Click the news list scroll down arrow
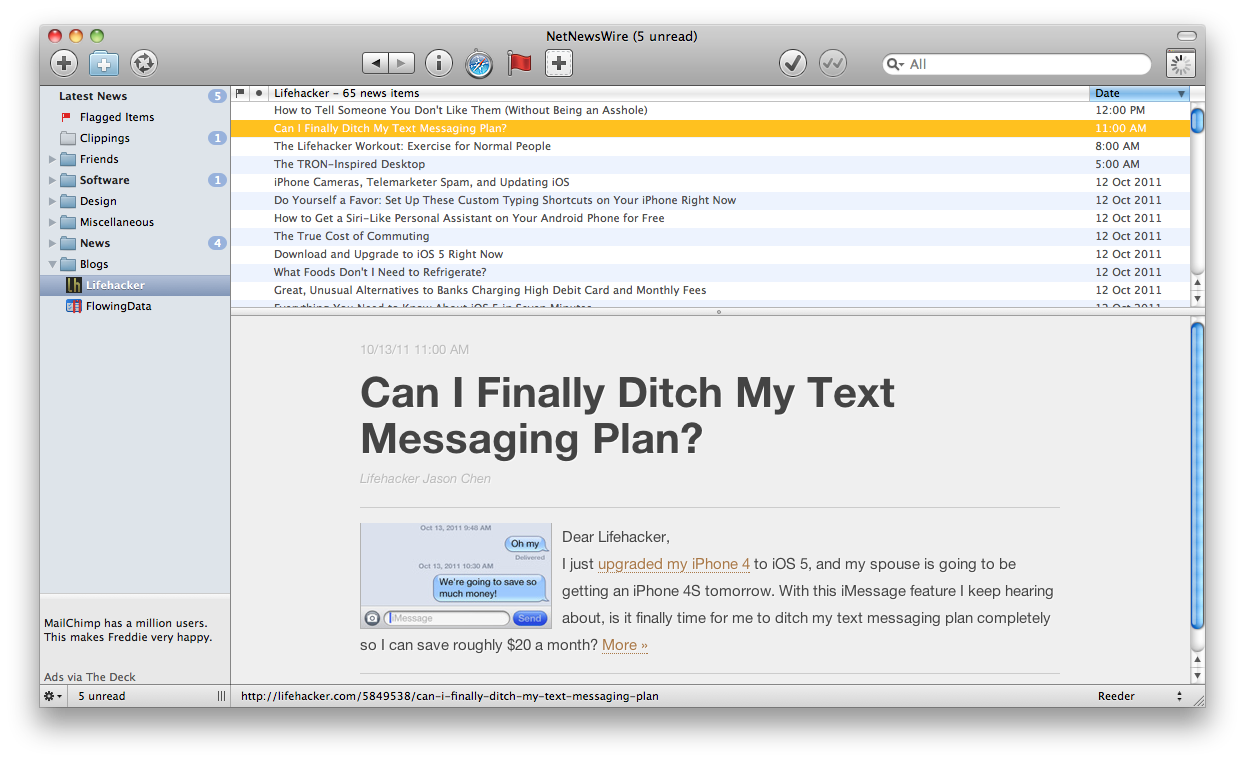The image size is (1245, 762). [x=1197, y=298]
